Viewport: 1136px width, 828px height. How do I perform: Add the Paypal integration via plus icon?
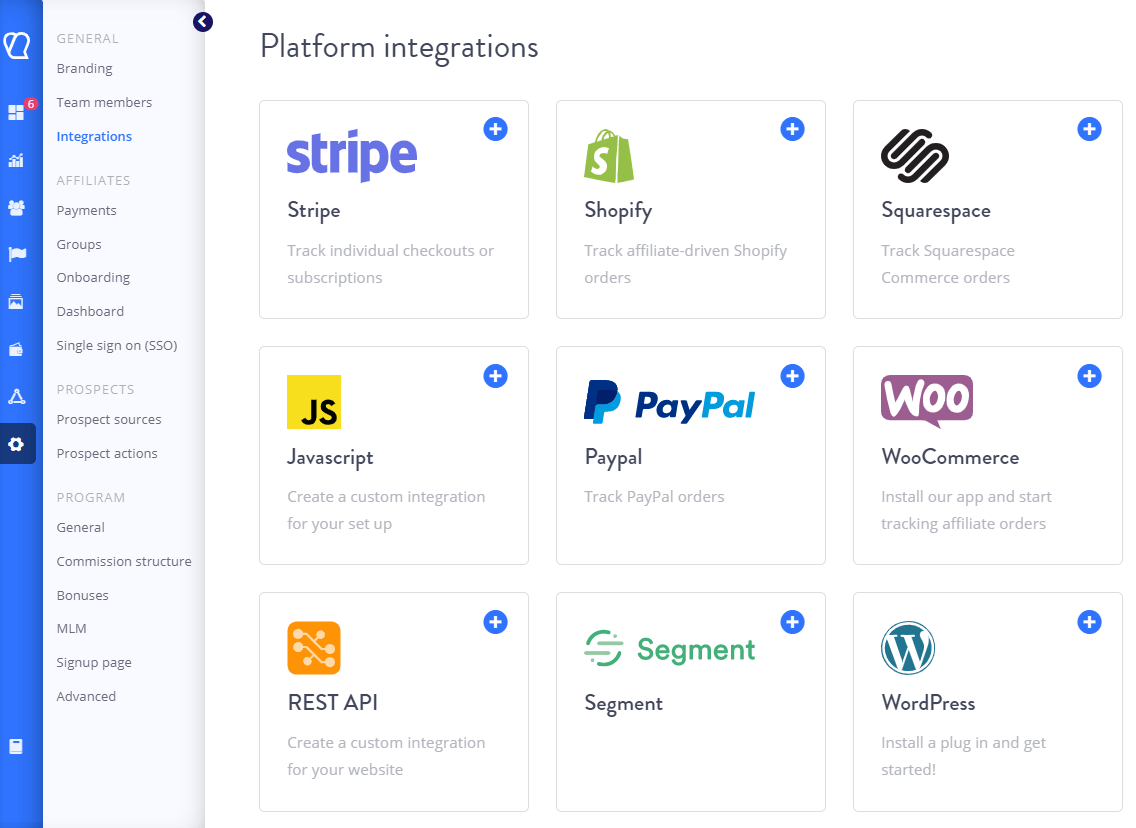point(793,376)
